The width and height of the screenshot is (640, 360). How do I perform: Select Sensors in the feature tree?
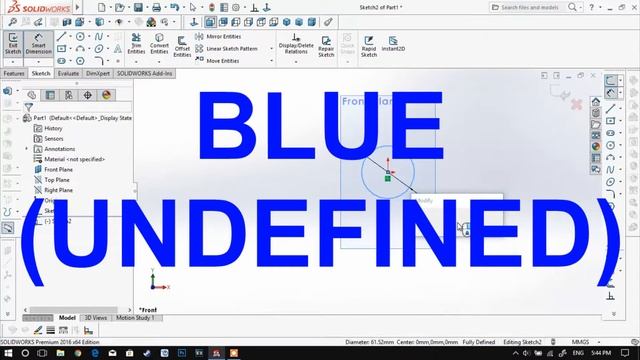(53, 138)
